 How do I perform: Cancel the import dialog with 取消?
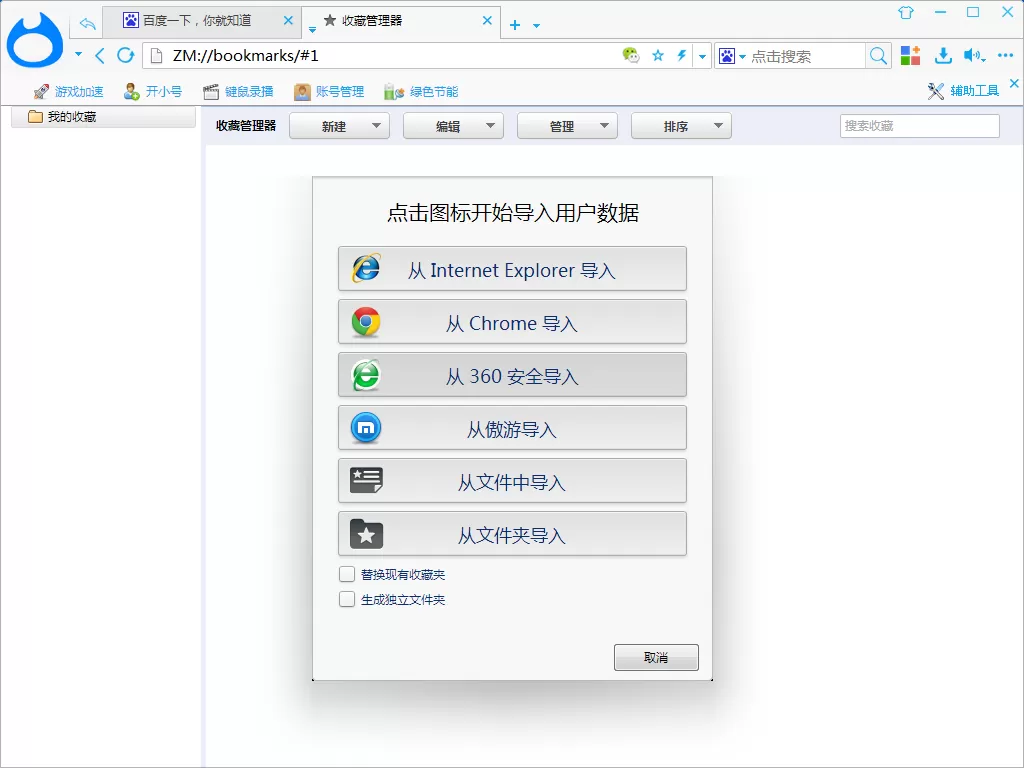[x=656, y=657]
